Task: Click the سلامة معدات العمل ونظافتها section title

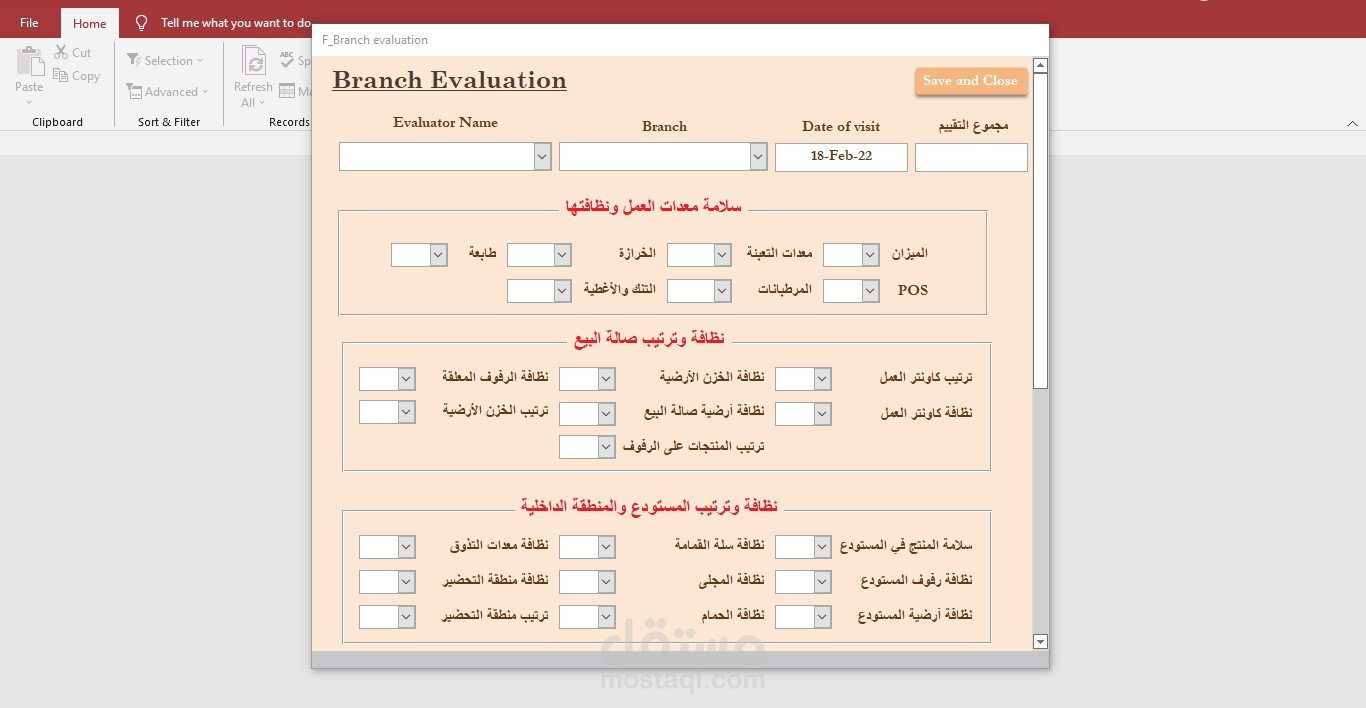Action: (x=654, y=206)
